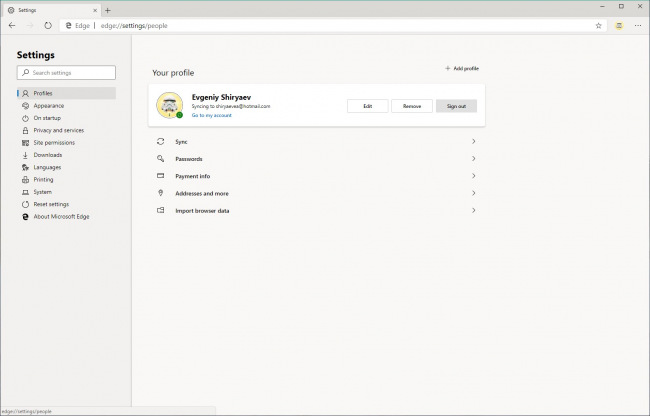Open the Profiles section in the sidebar
The height and width of the screenshot is (416, 650).
tap(66, 93)
